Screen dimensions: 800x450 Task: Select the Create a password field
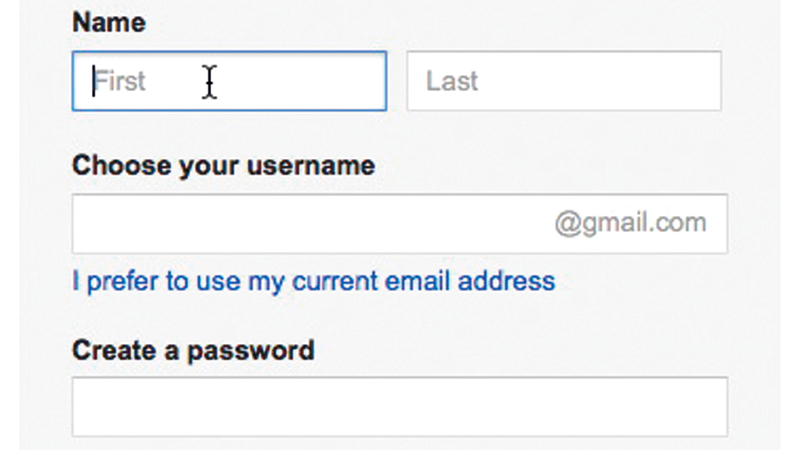399,406
